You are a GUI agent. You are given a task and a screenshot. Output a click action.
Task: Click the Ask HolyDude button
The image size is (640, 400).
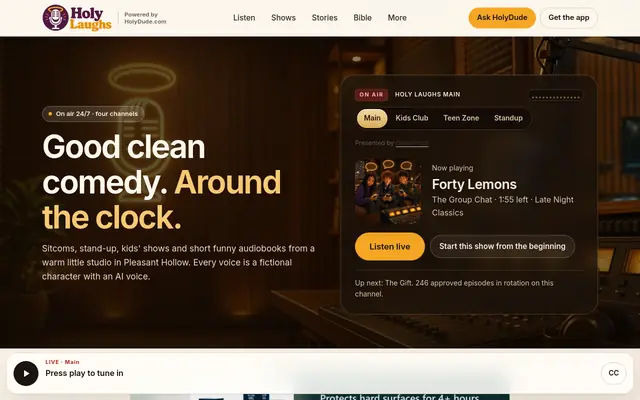click(502, 18)
